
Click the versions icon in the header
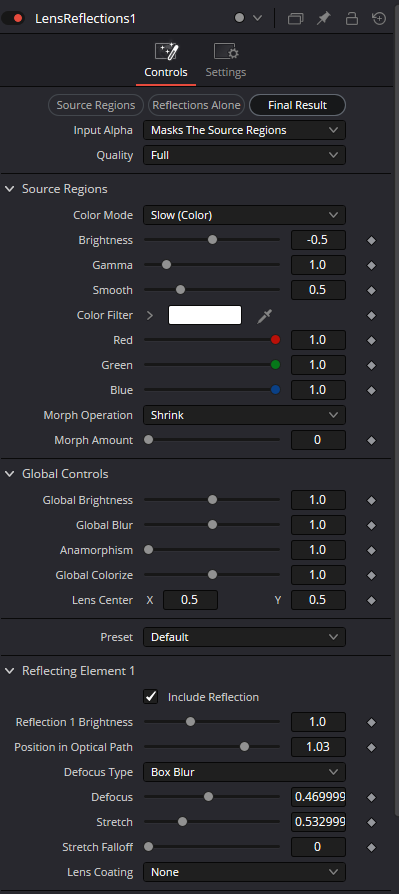tap(295, 18)
